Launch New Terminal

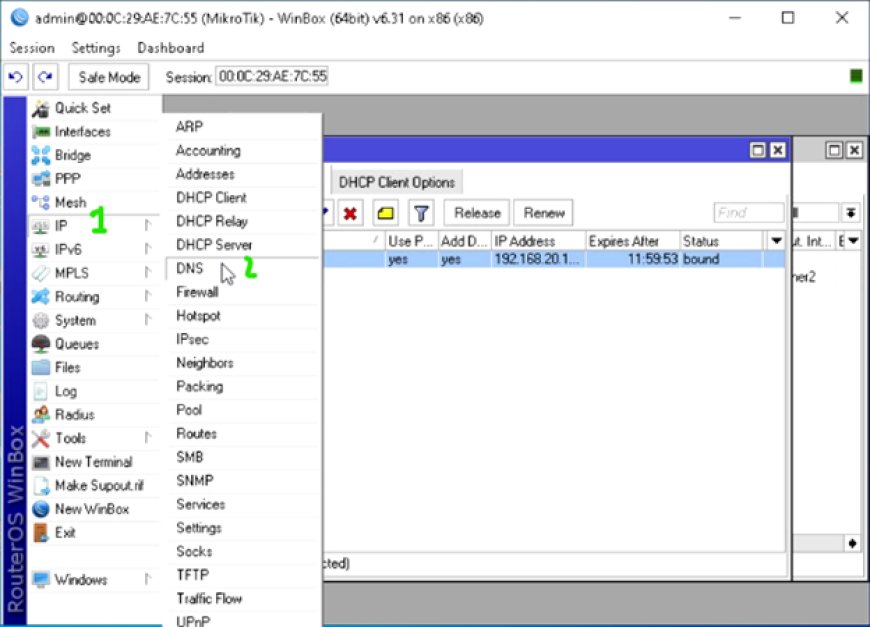click(x=95, y=462)
